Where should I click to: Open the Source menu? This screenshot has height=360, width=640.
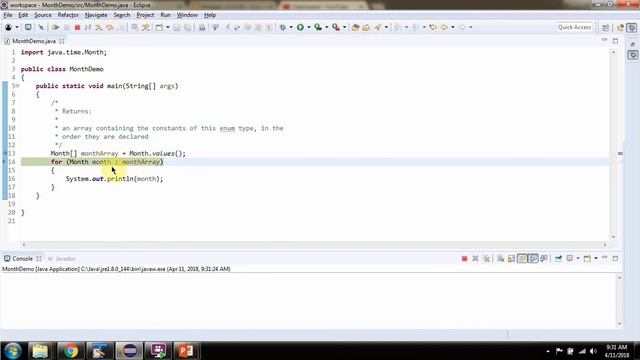43,15
